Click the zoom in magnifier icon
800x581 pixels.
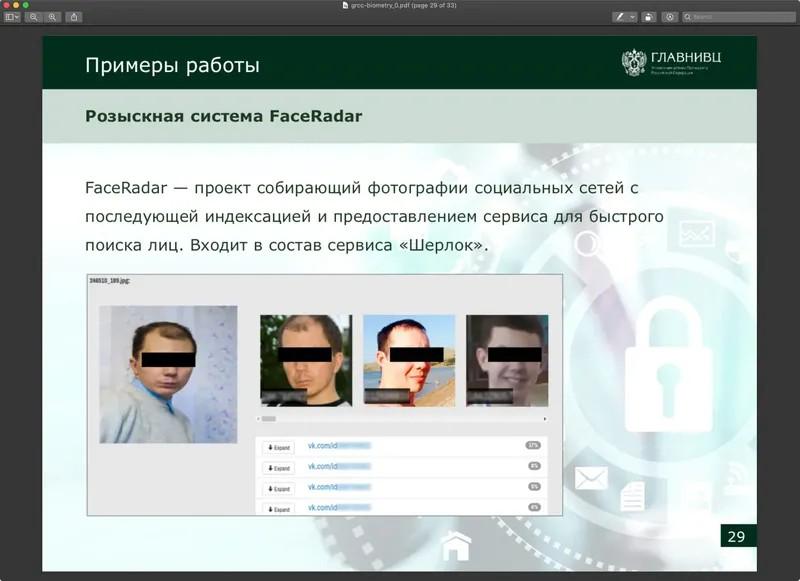(52, 17)
